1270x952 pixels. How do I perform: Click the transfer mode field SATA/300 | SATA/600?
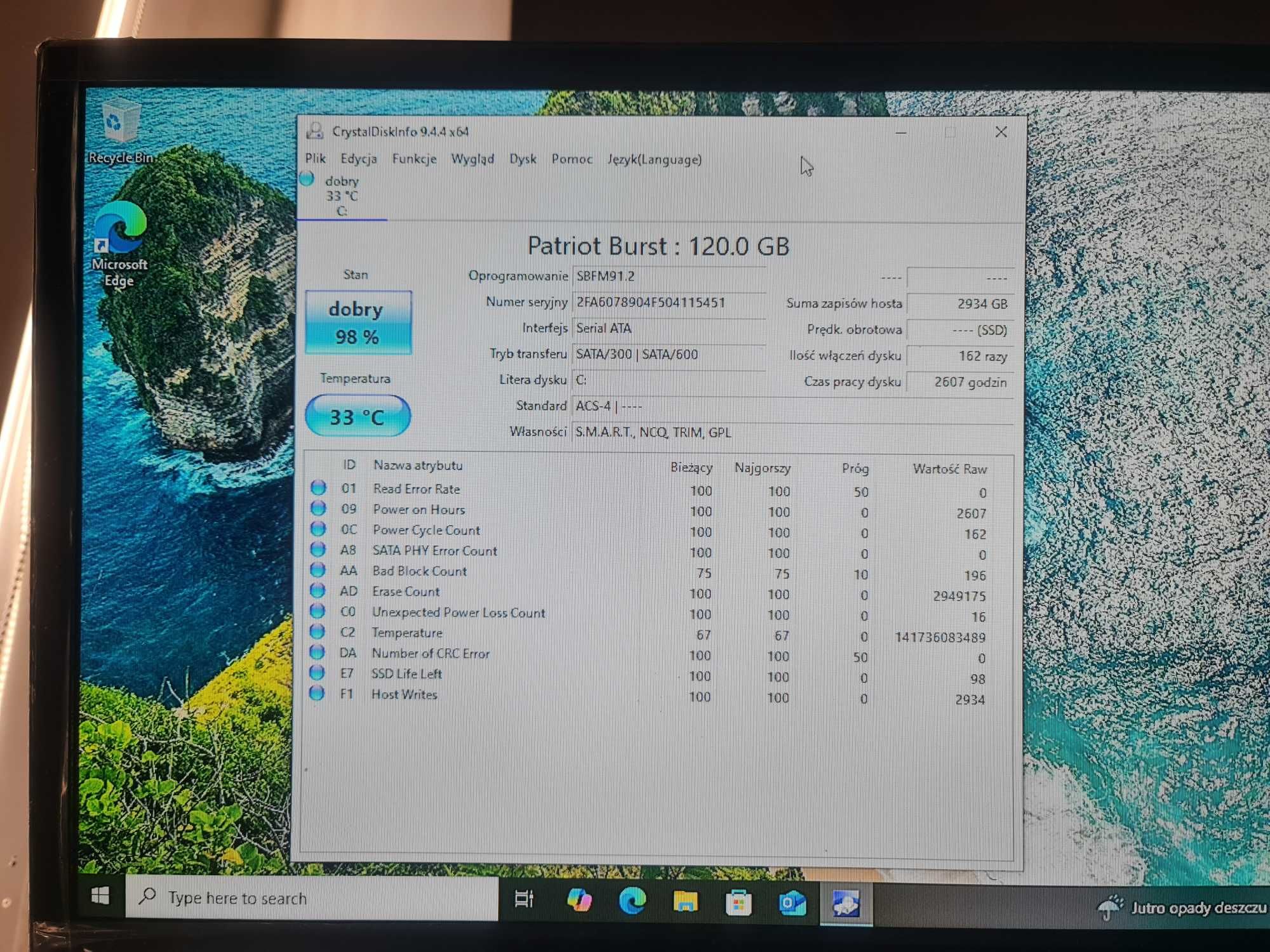pos(669,354)
